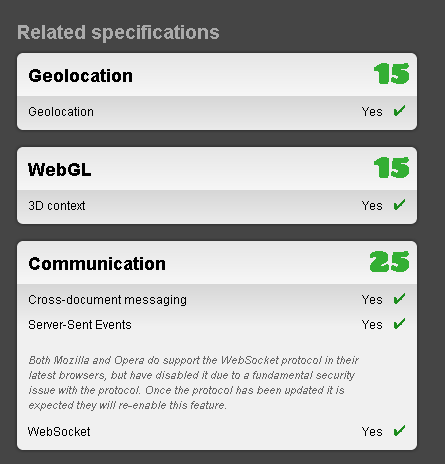Click the WebSocket row checkmark icon
Viewport: 445px width, 464px height.
[399, 431]
